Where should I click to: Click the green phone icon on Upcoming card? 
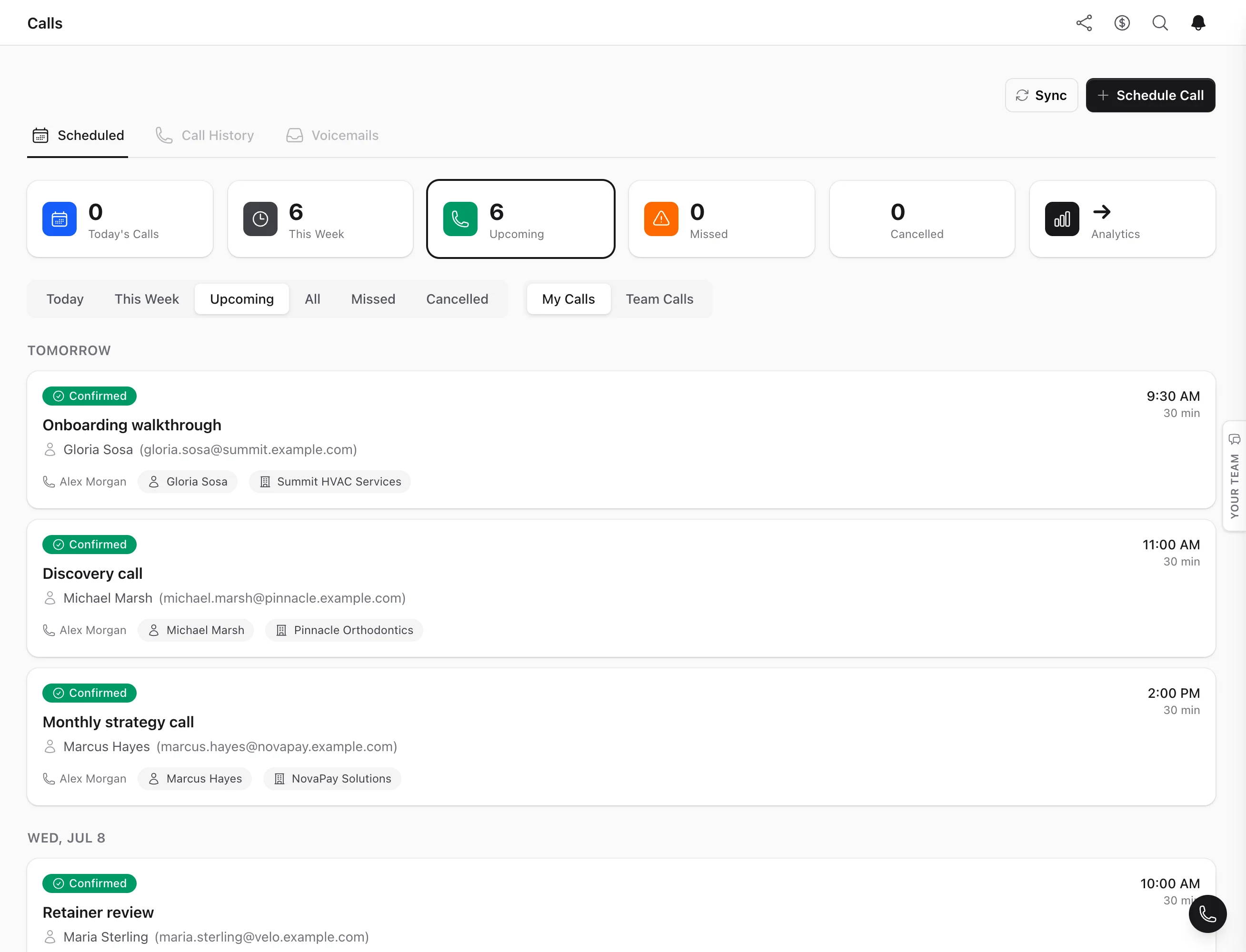[460, 219]
